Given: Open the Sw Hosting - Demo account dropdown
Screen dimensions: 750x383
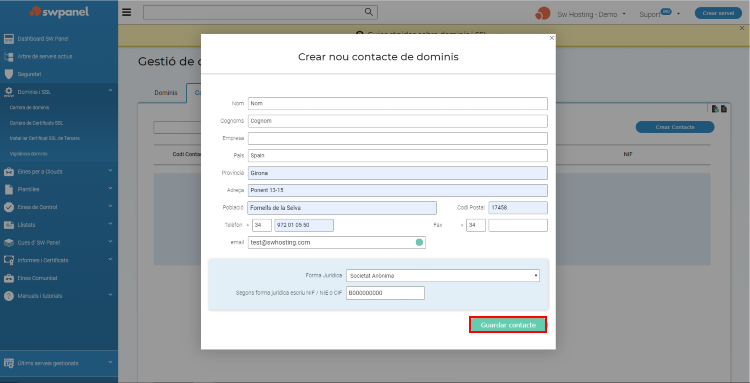Looking at the screenshot, I should pyautogui.click(x=592, y=14).
